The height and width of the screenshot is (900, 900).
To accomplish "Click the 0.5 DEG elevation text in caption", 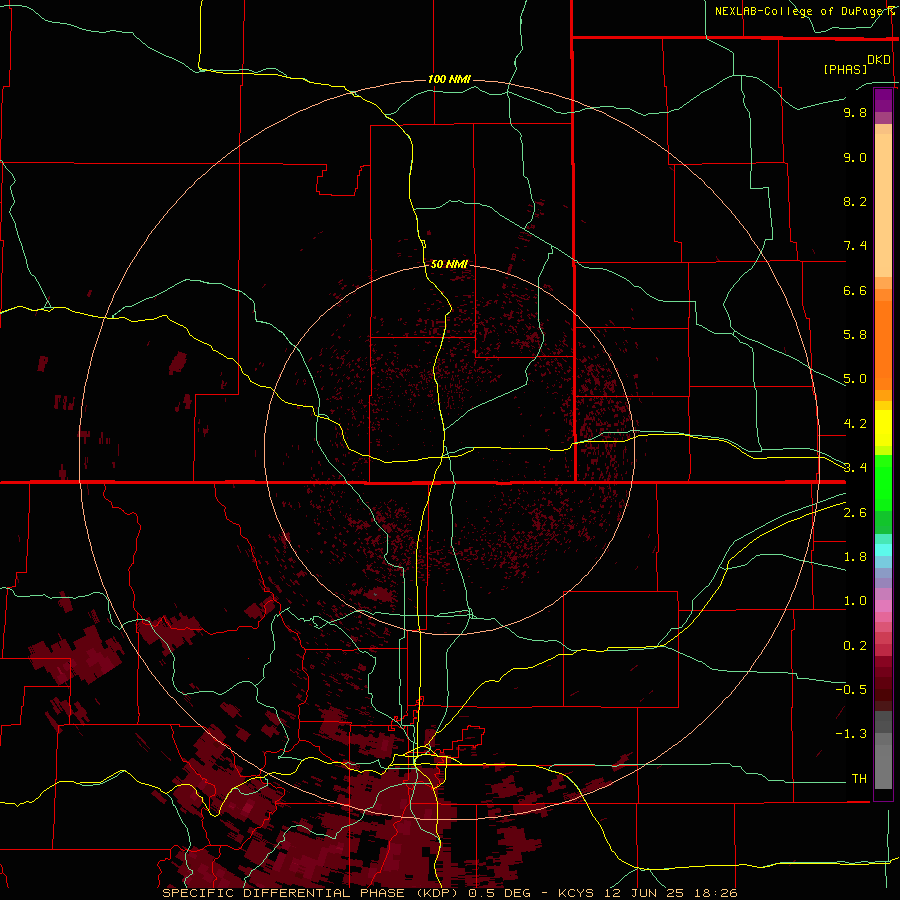I will coord(499,893).
